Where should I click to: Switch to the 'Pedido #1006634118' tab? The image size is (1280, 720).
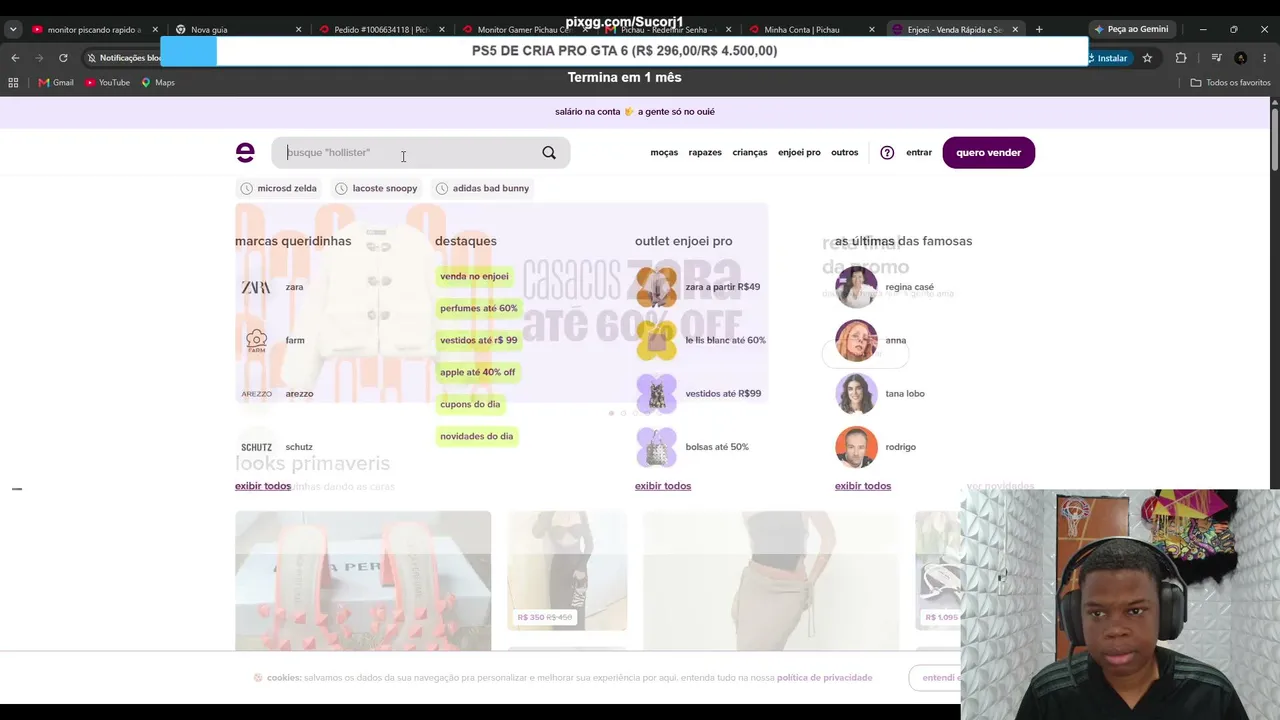click(381, 30)
